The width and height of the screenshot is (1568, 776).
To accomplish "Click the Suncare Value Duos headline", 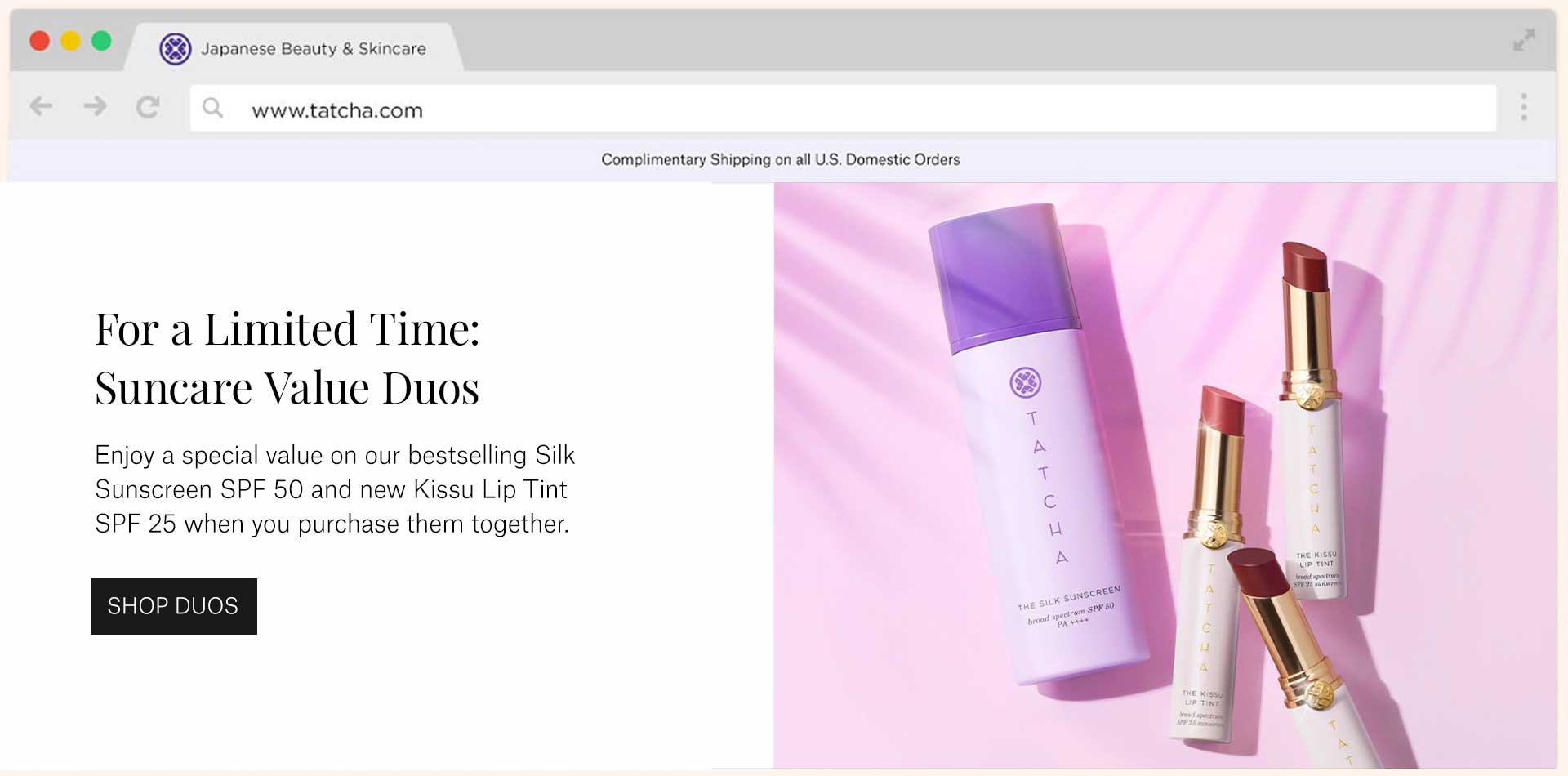I will click(x=287, y=388).
